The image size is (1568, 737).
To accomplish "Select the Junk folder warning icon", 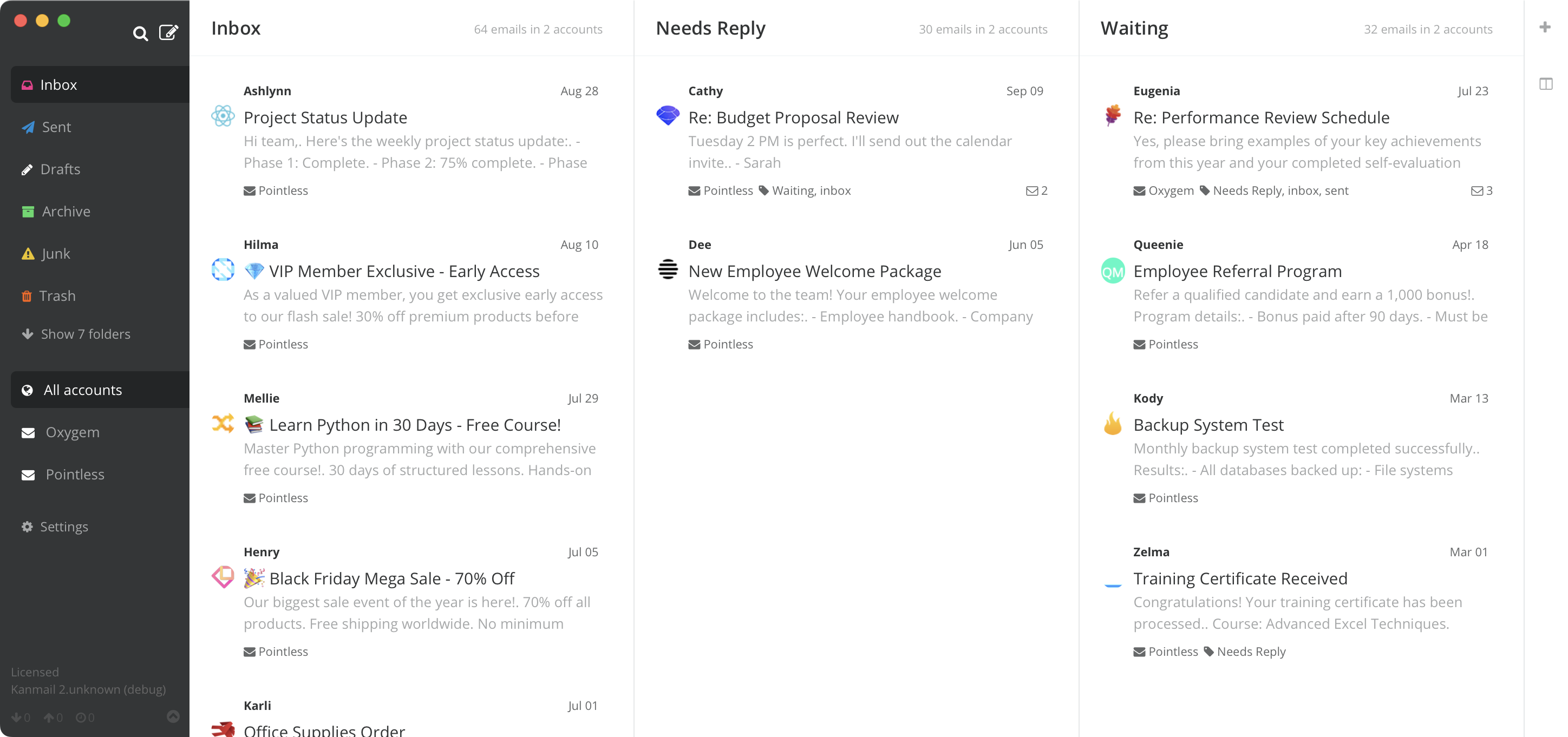I will [28, 253].
